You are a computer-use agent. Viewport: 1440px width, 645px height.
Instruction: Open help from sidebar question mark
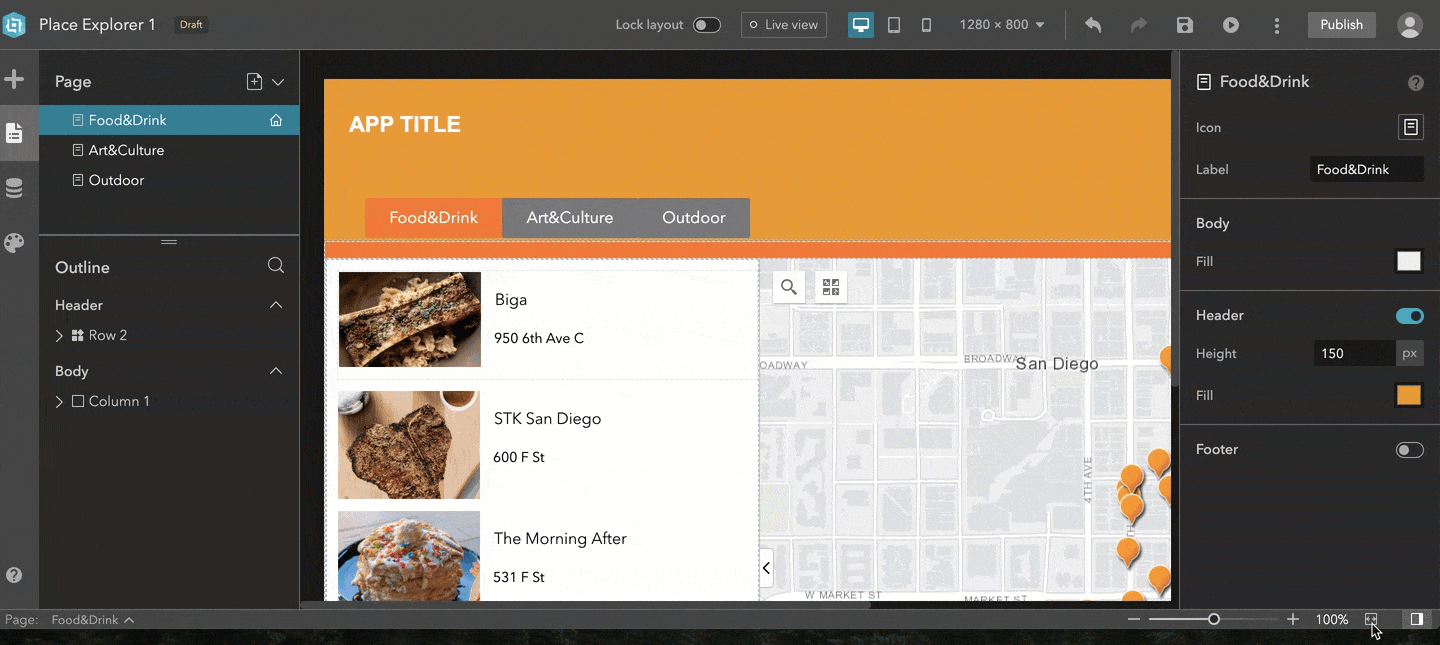(14, 575)
